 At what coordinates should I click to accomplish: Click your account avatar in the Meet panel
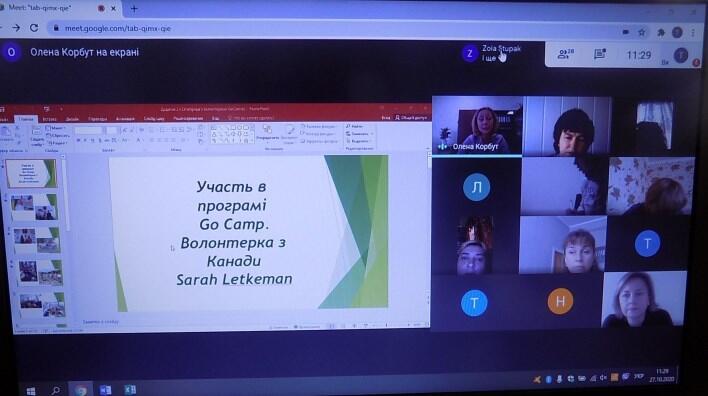click(681, 55)
